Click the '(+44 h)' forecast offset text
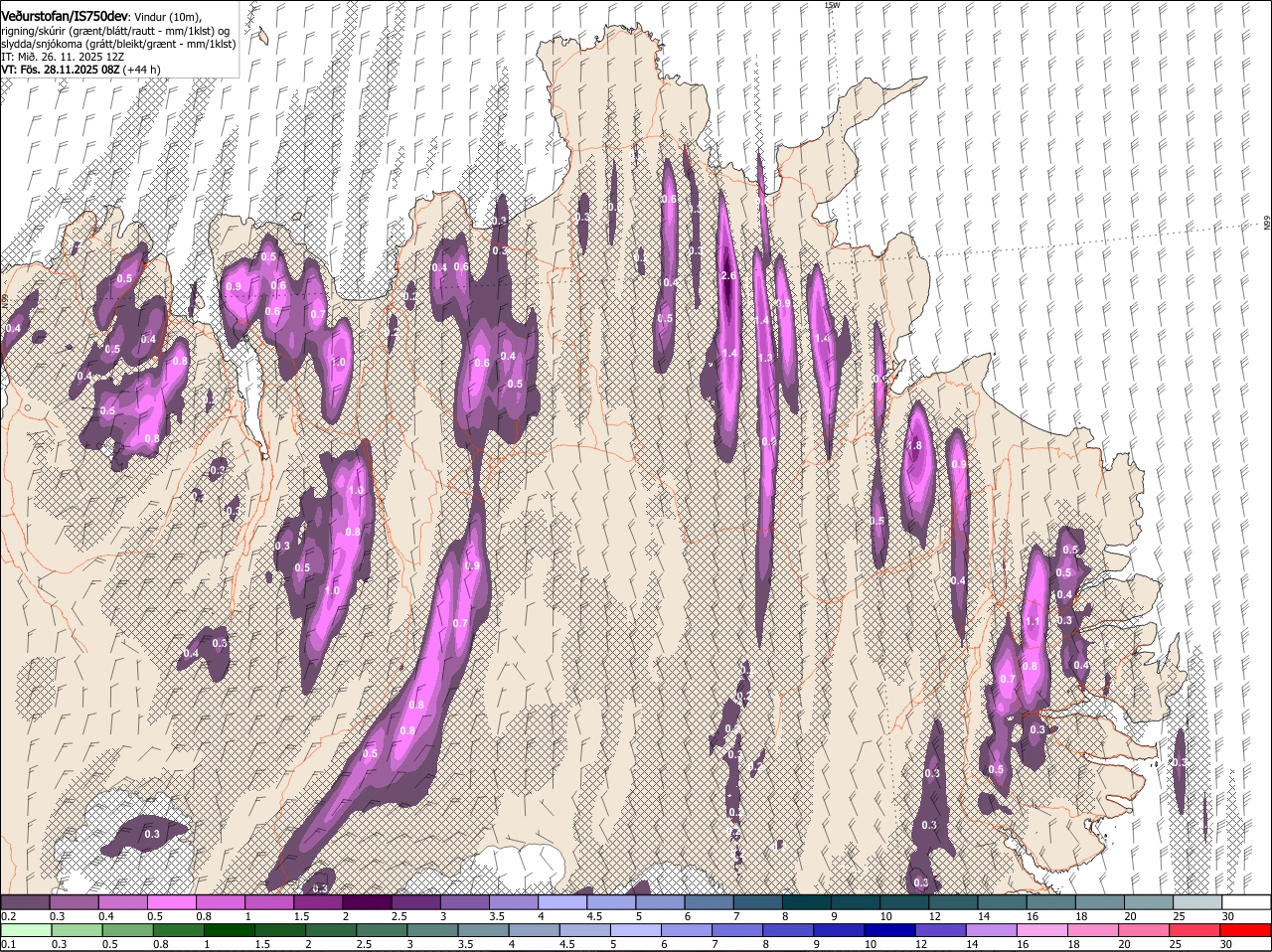 pyautogui.click(x=142, y=70)
